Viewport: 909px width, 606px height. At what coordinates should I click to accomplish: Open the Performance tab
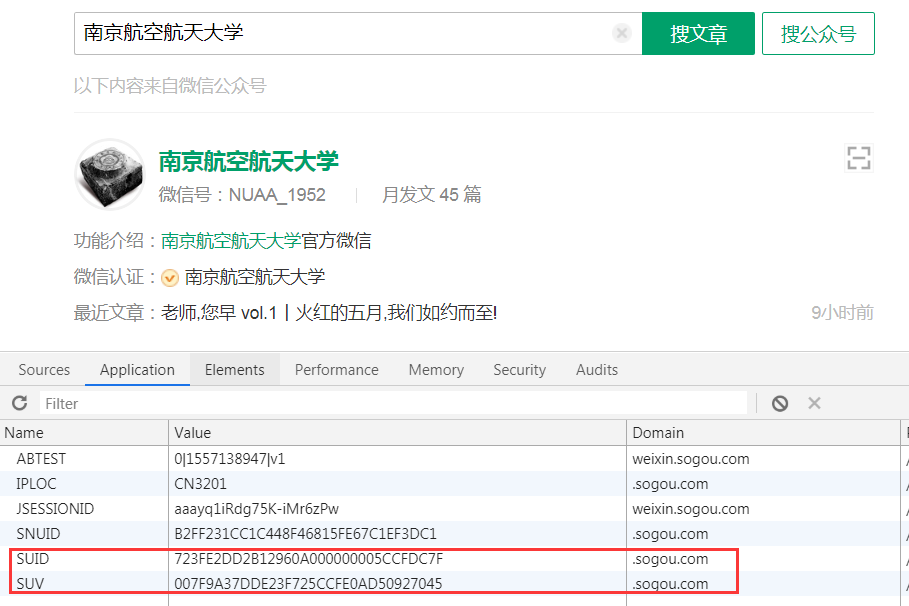pyautogui.click(x=336, y=369)
